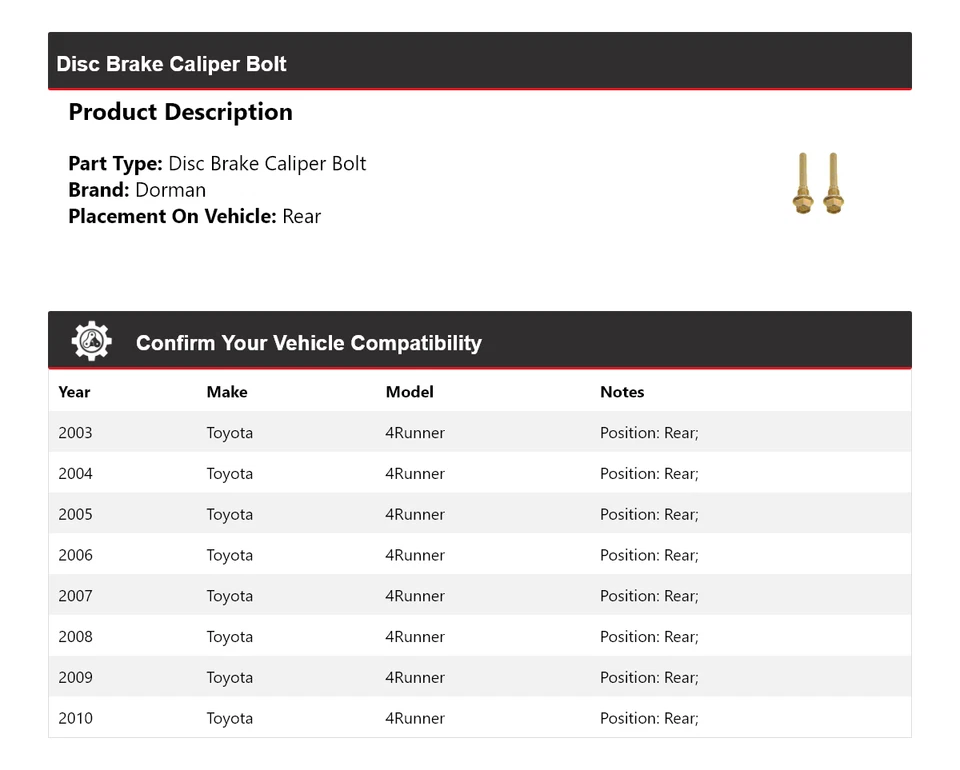Viewport: 960px width, 770px height.
Task: Select the 2003 year cell
Action: 75,433
